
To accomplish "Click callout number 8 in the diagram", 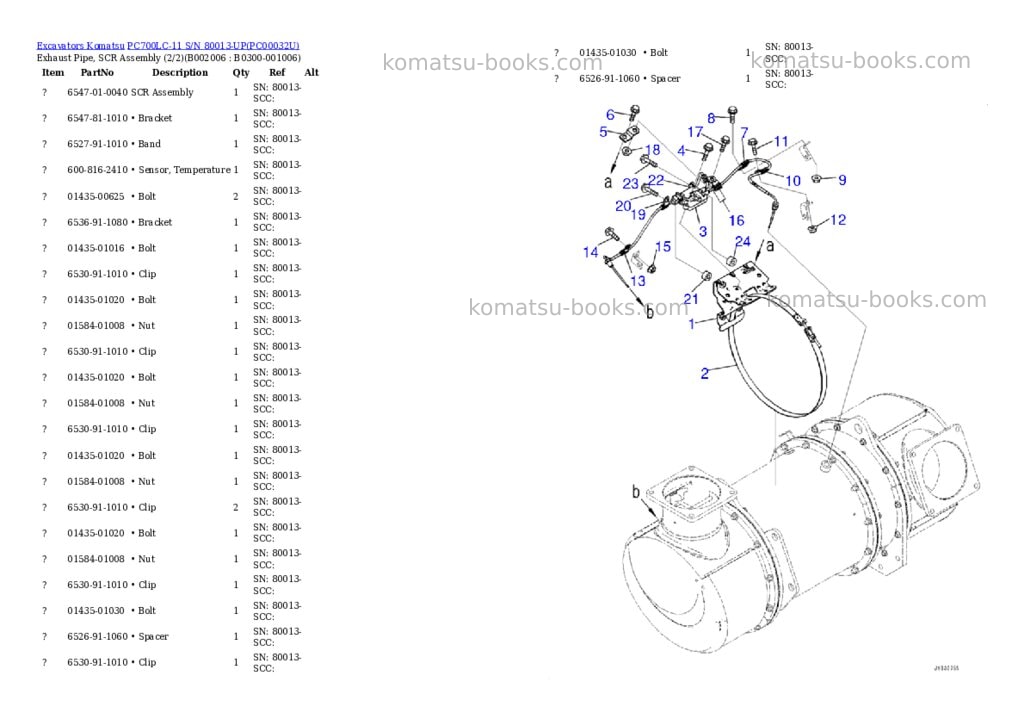I will coord(711,119).
